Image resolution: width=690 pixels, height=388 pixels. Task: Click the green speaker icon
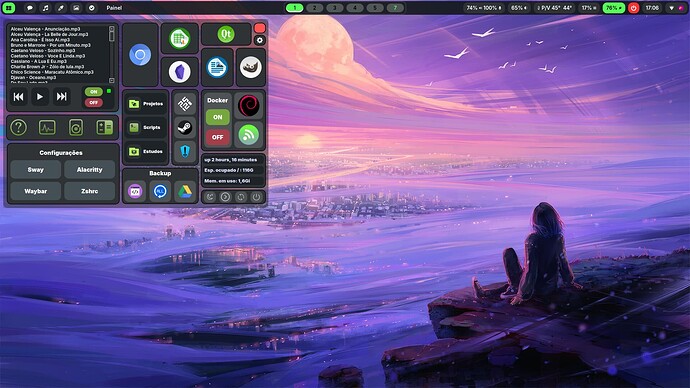pos(76,128)
